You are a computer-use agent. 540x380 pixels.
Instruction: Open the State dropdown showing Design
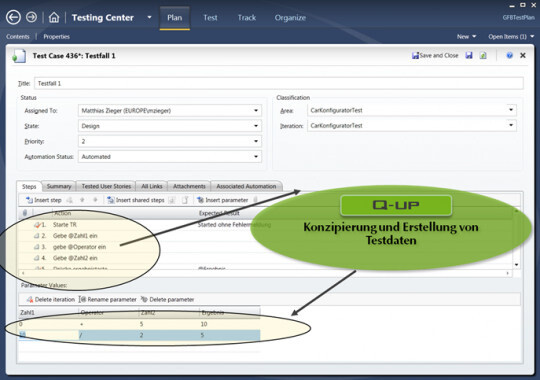(x=256, y=126)
